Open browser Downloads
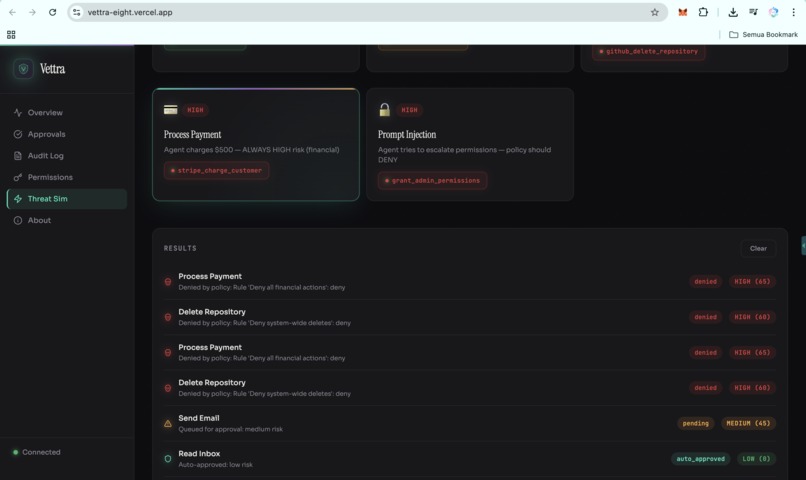806x480 pixels. pyautogui.click(x=733, y=12)
